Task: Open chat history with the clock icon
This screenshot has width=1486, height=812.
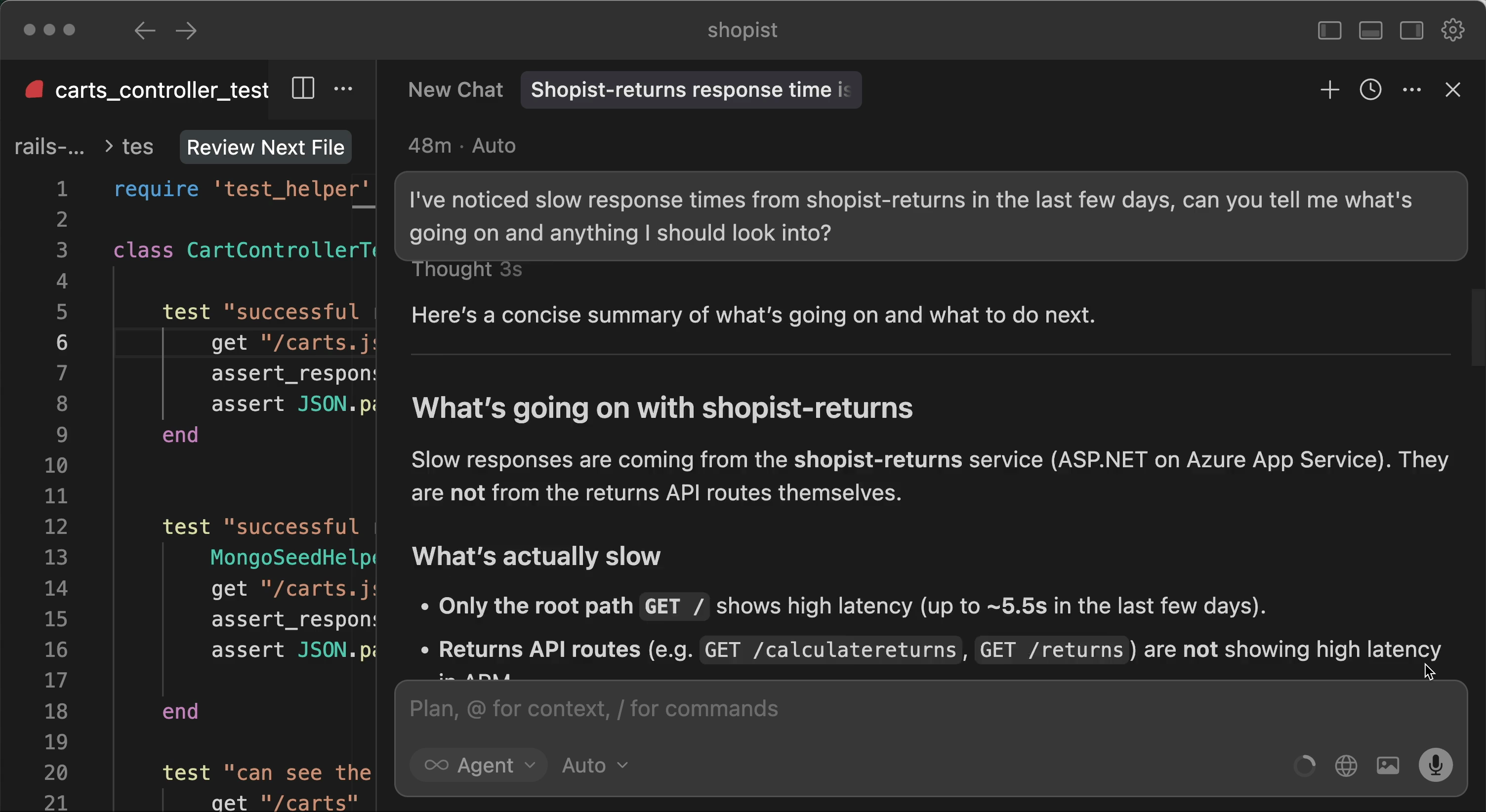Action: [x=1370, y=89]
